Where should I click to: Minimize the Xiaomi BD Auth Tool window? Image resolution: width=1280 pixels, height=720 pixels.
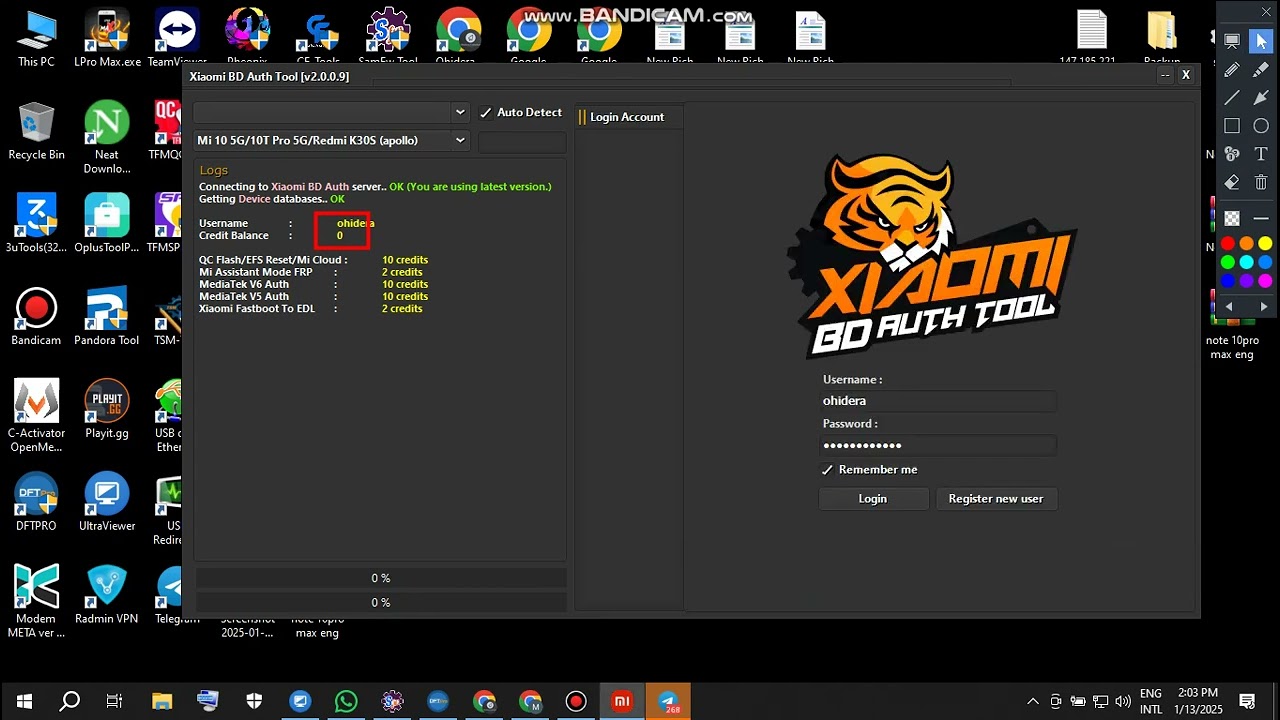tap(1165, 75)
